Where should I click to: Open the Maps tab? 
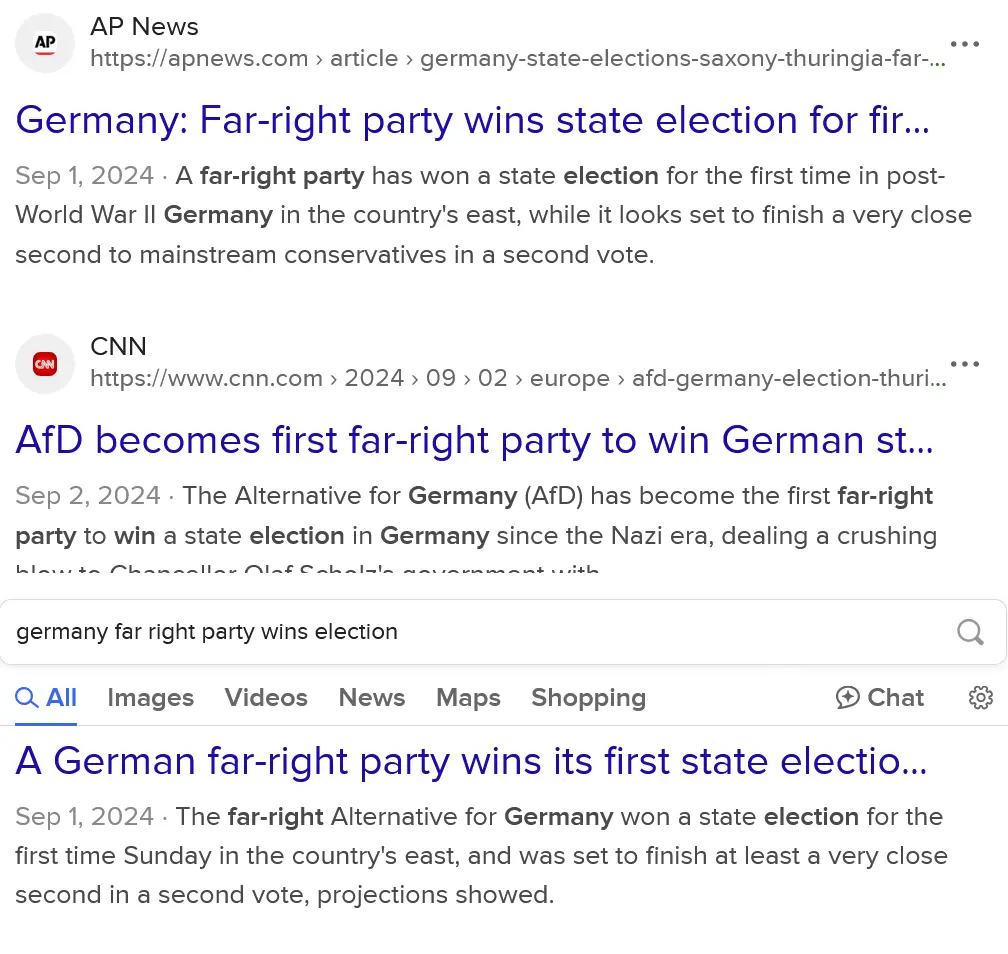pos(468,697)
